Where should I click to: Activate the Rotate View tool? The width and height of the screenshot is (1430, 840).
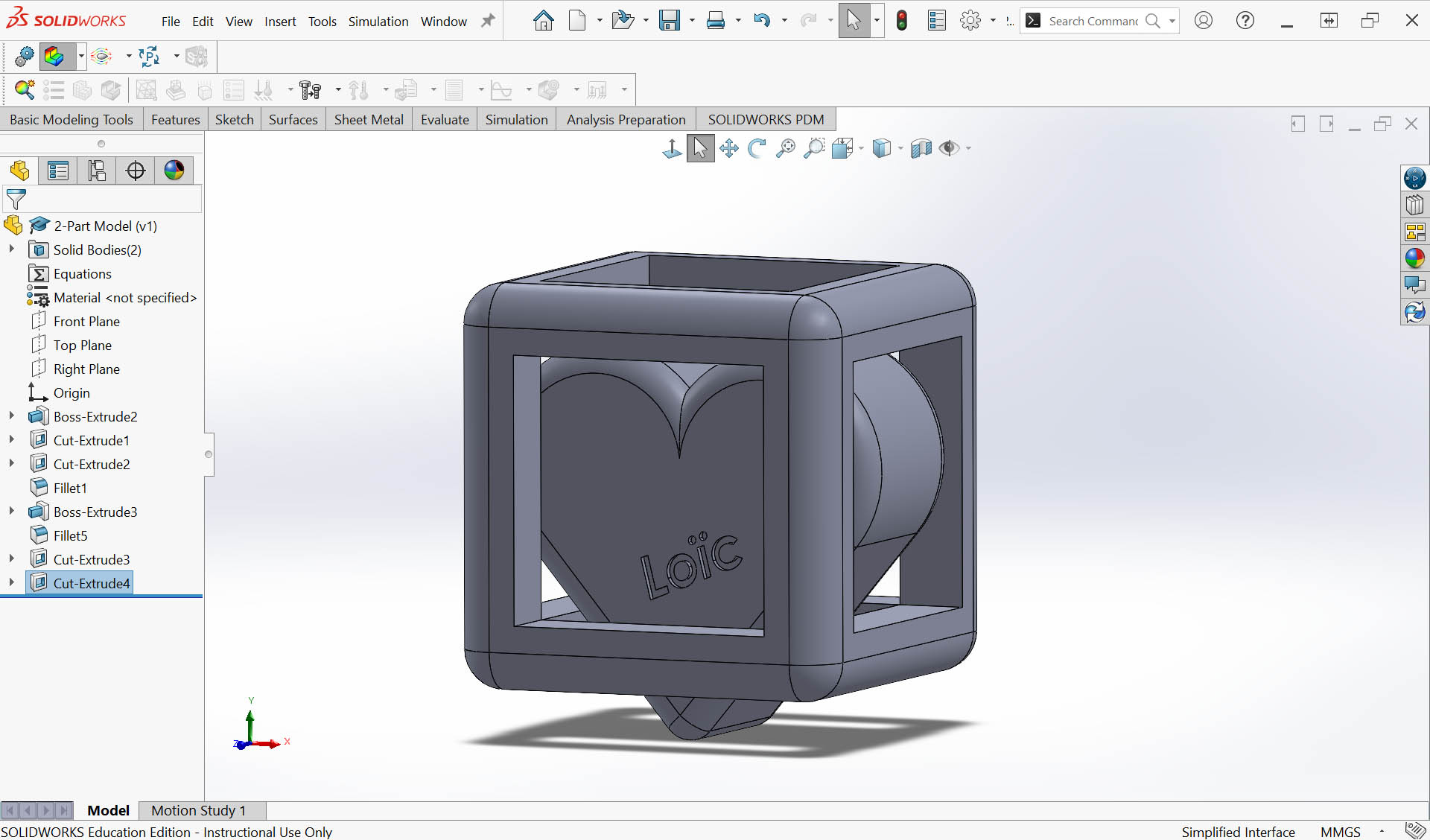click(x=757, y=148)
